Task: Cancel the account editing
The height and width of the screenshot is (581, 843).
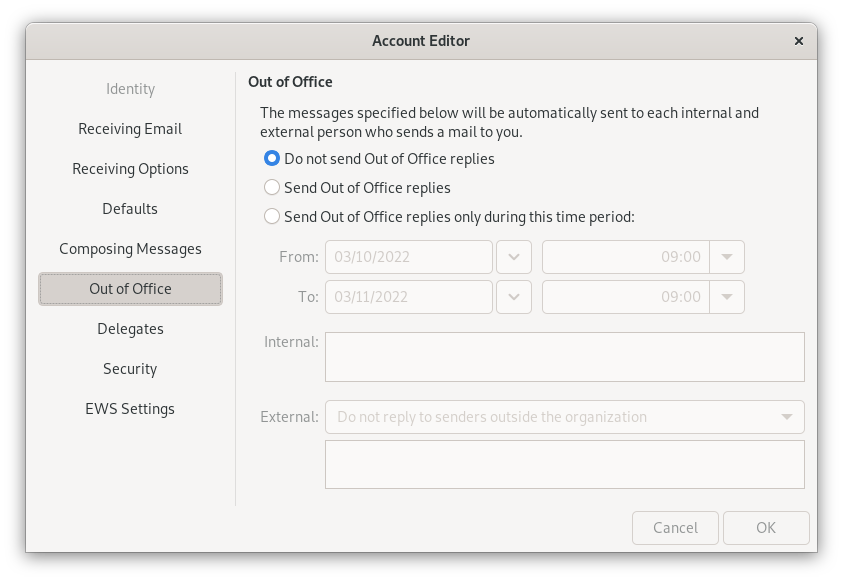Action: [675, 528]
